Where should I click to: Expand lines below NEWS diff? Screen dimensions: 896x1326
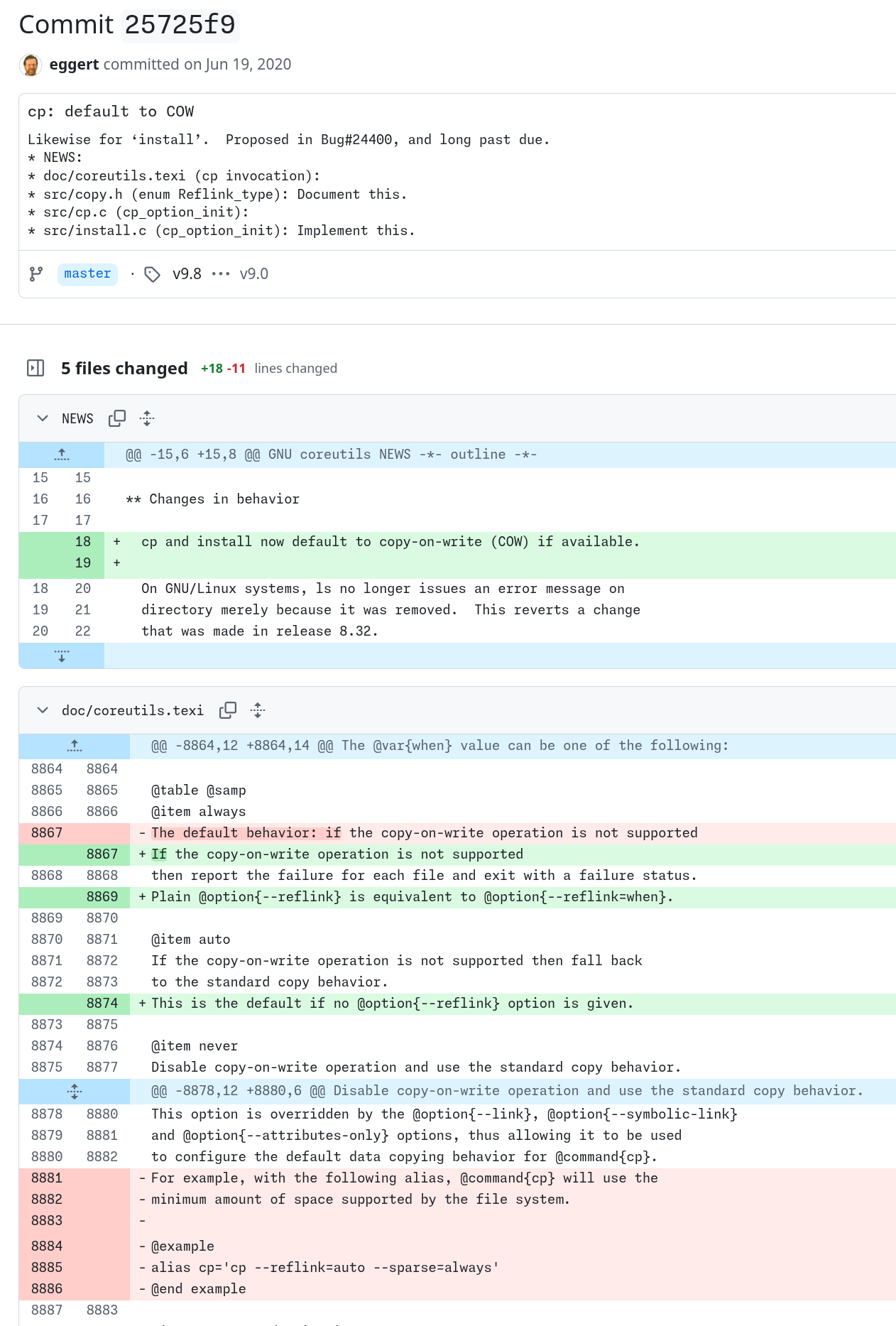(62, 656)
